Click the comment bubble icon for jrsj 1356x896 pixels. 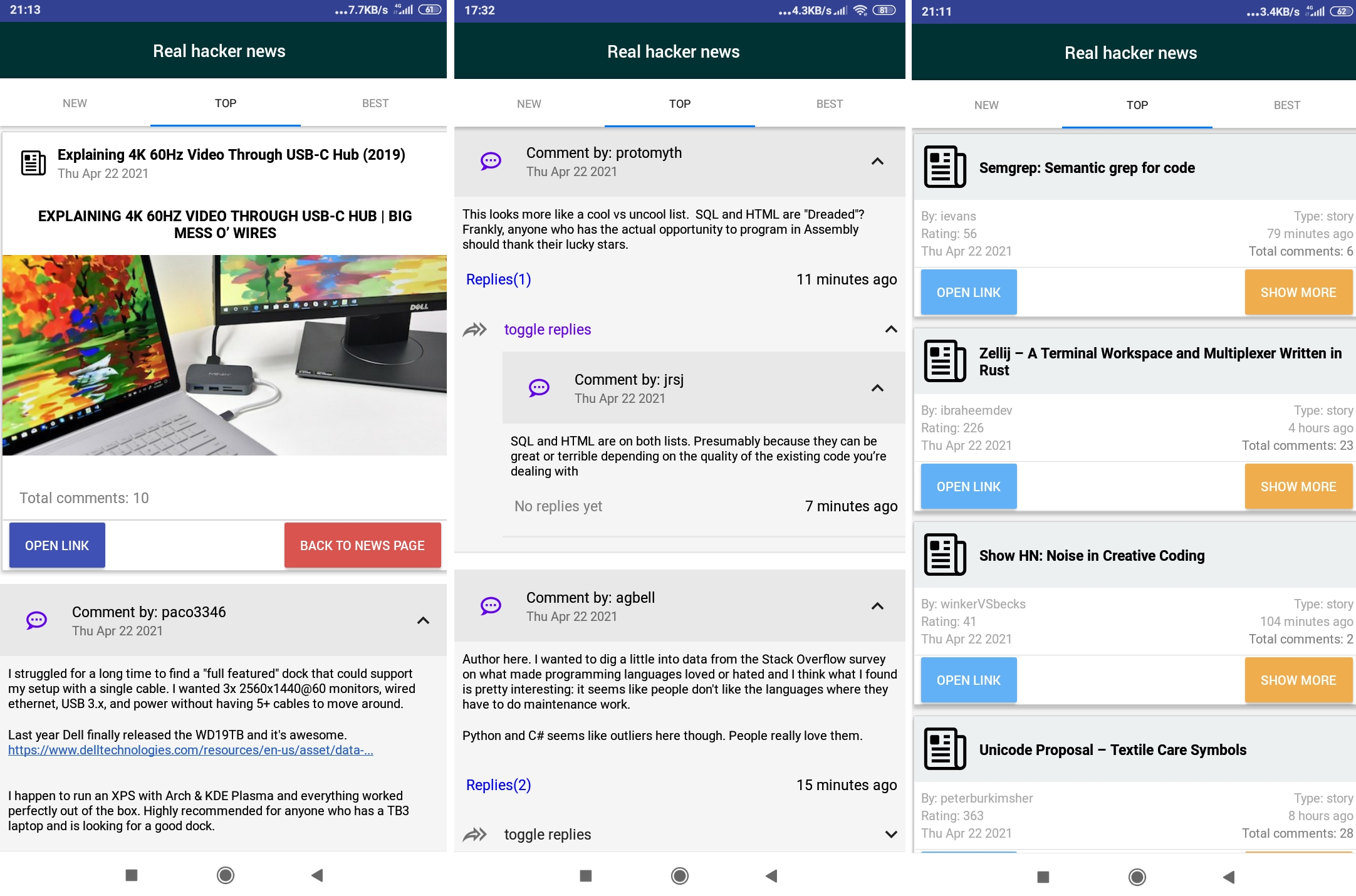point(539,388)
